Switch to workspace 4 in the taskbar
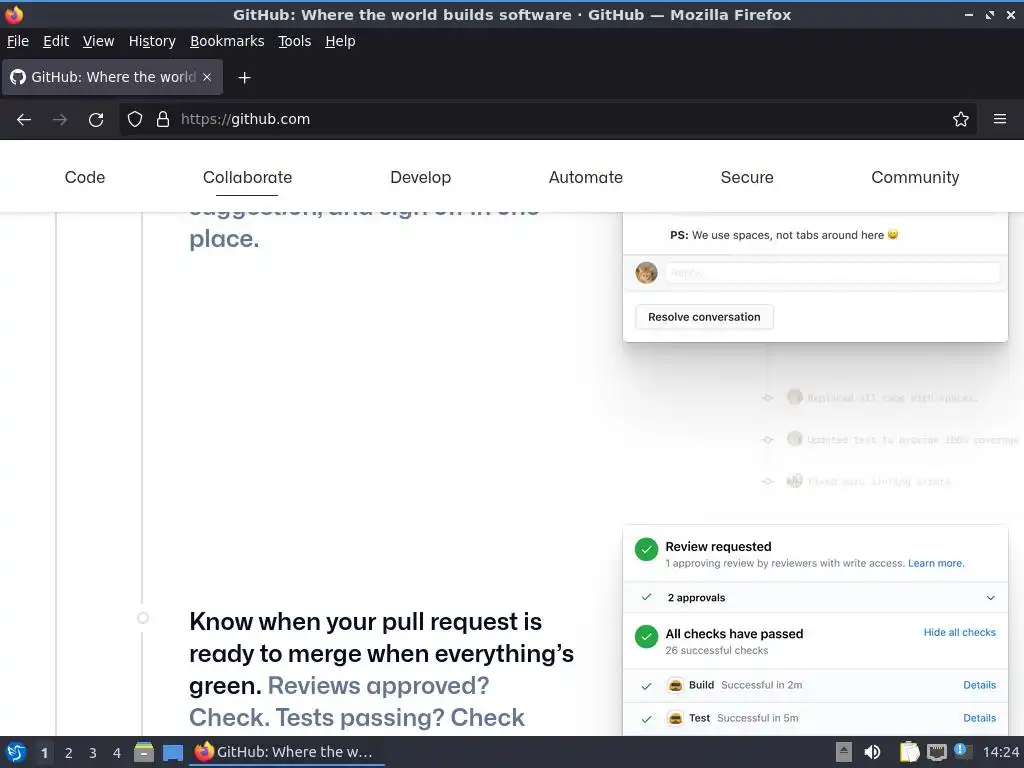The height and width of the screenshot is (768, 1024). pos(117,753)
